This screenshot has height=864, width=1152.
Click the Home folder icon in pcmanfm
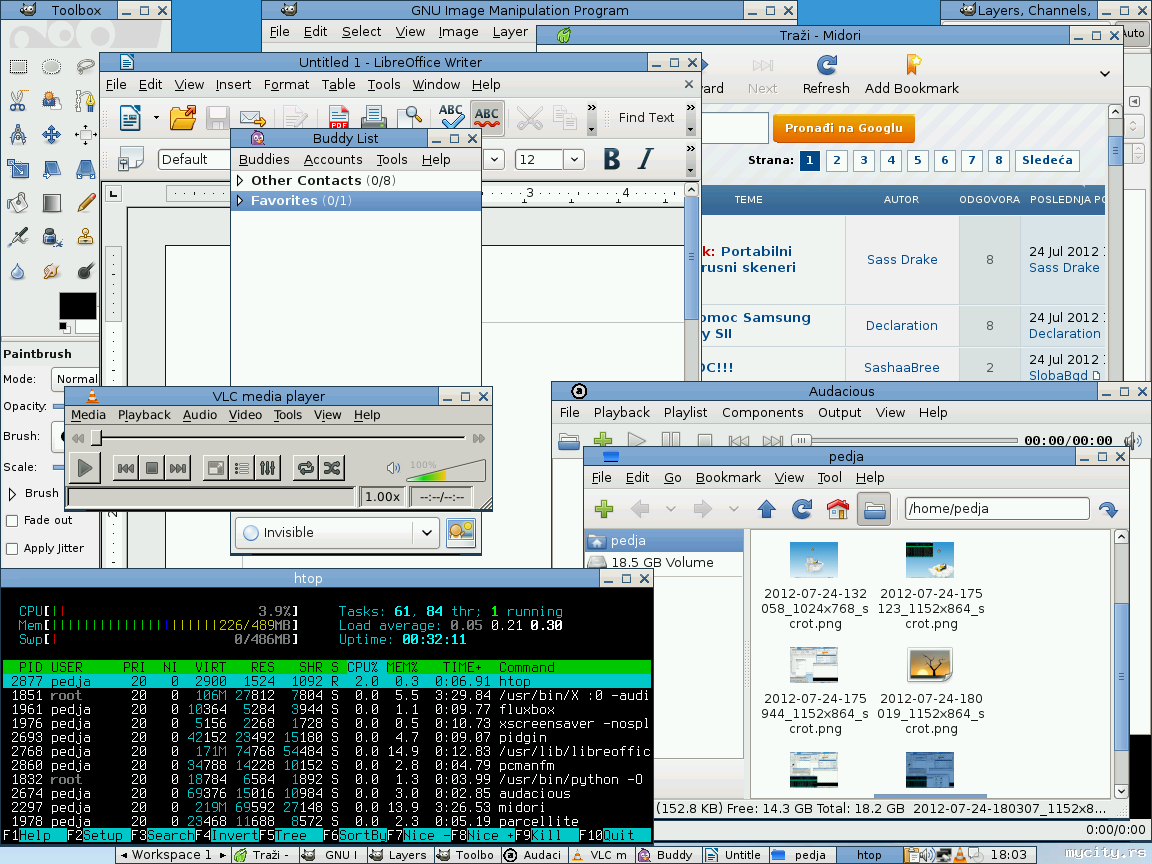pyautogui.click(x=838, y=509)
